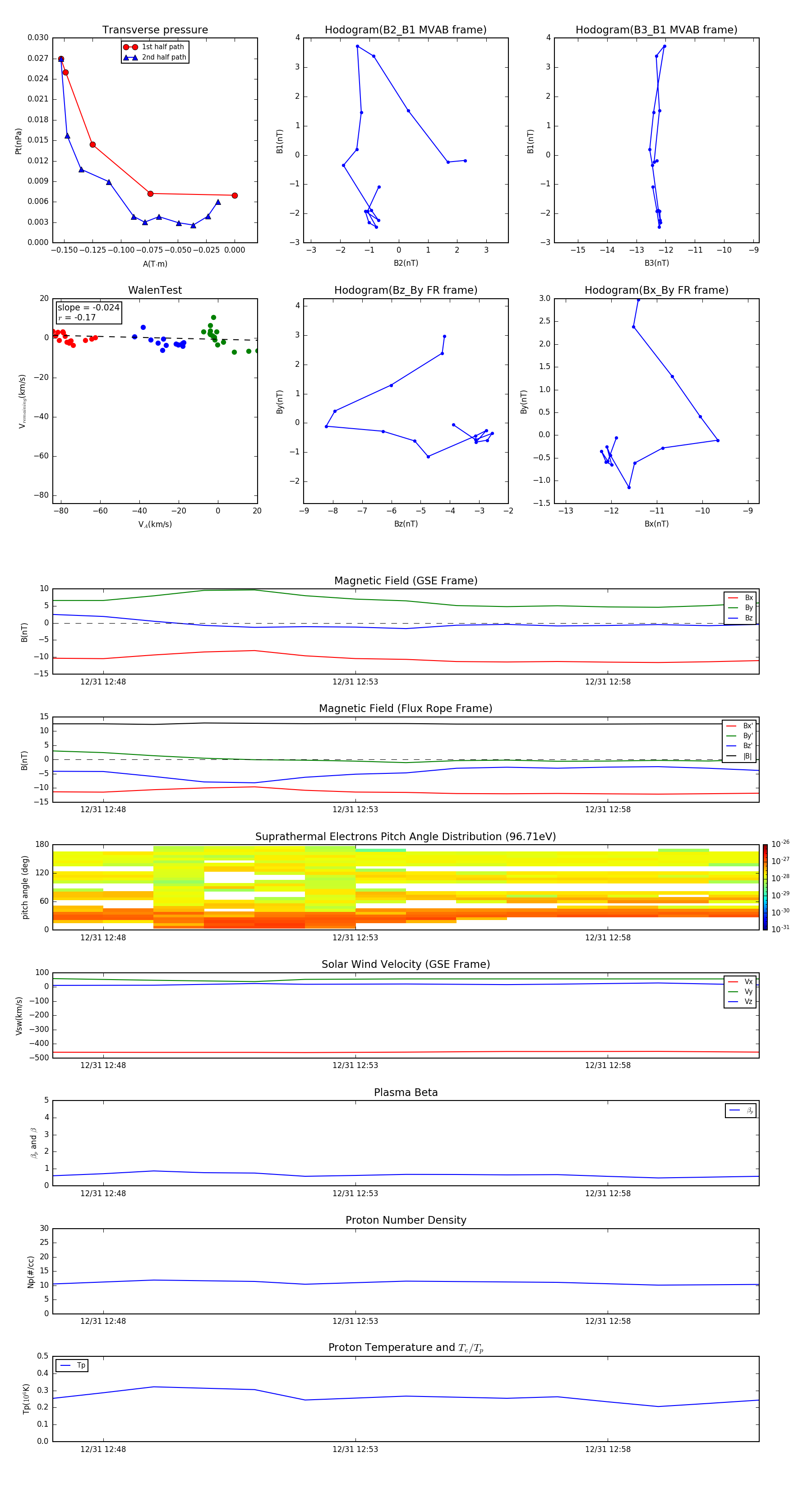
Task: Click the "VA(km/s)" x-axis label
Action: pyautogui.click(x=155, y=524)
